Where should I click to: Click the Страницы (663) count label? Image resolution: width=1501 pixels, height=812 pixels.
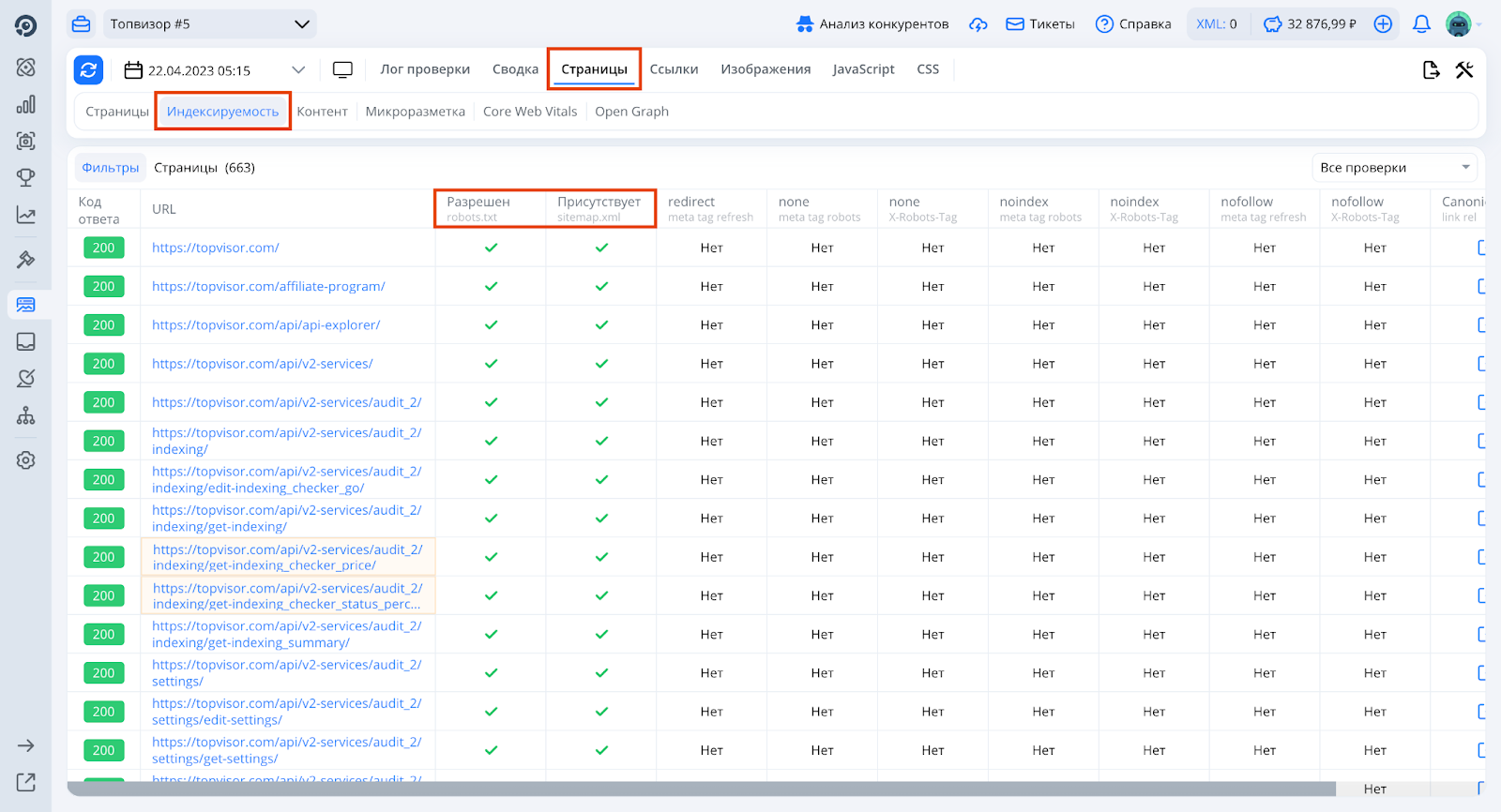point(205,168)
